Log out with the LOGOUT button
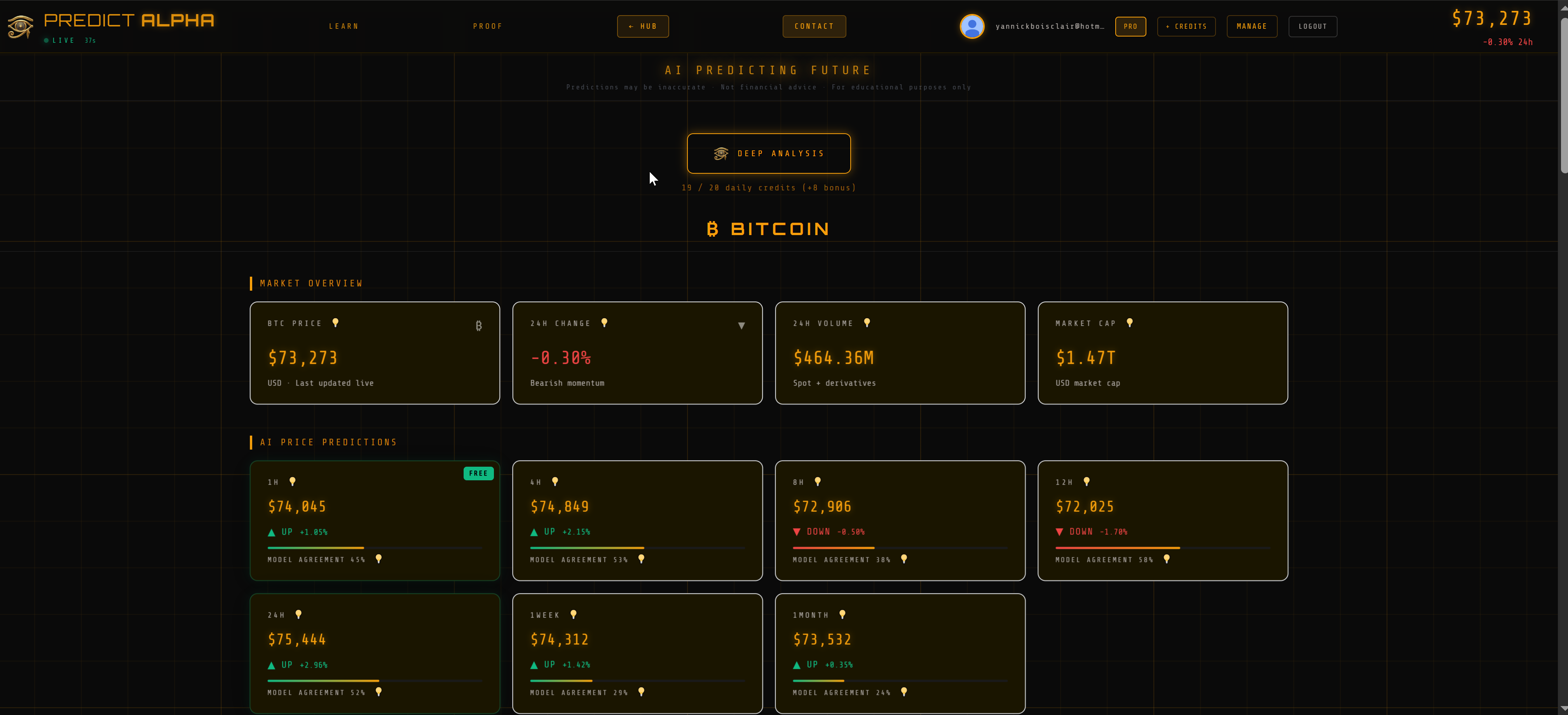1568x715 pixels. tap(1312, 26)
